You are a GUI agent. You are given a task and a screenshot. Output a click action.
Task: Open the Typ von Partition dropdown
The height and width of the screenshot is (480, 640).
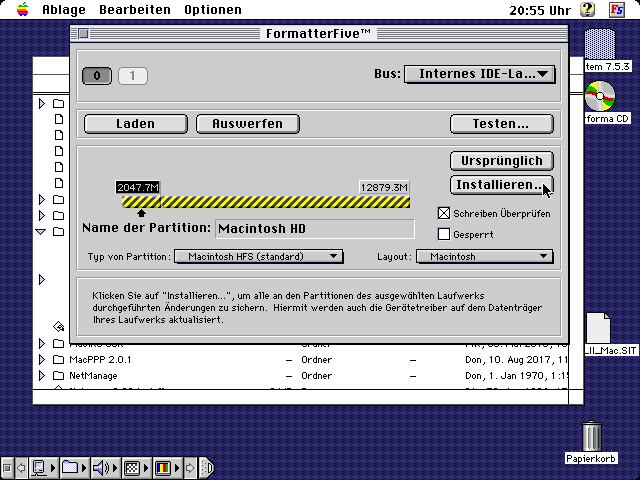(x=258, y=257)
